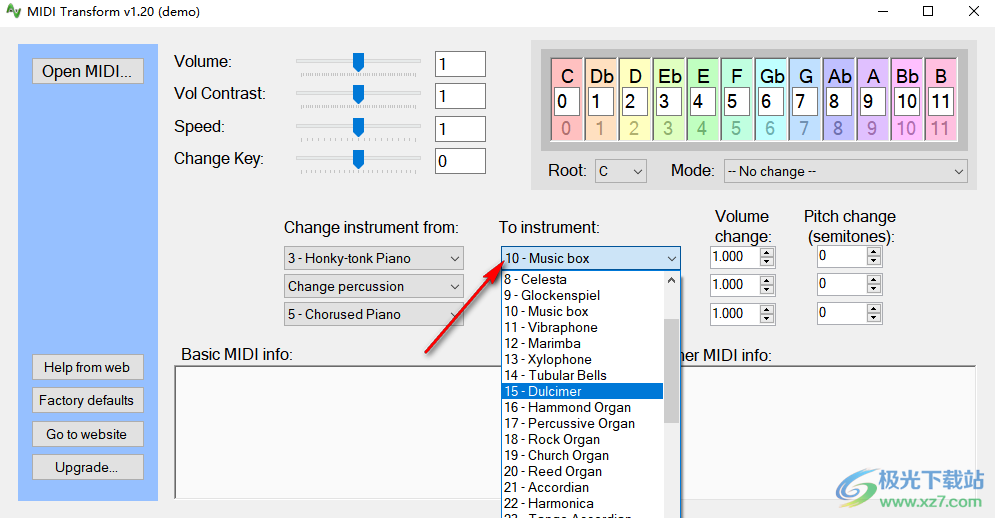Click the Volume slider handle
This screenshot has width=995, height=518.
click(x=358, y=62)
